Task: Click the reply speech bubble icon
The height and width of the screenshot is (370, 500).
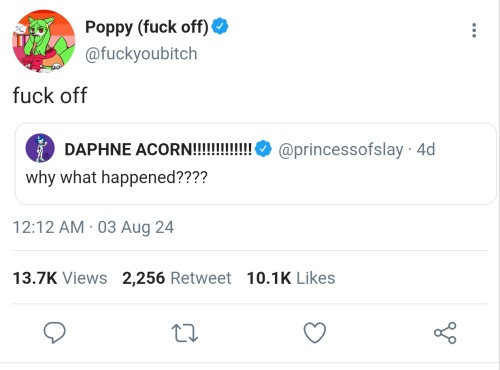Action: 55,333
